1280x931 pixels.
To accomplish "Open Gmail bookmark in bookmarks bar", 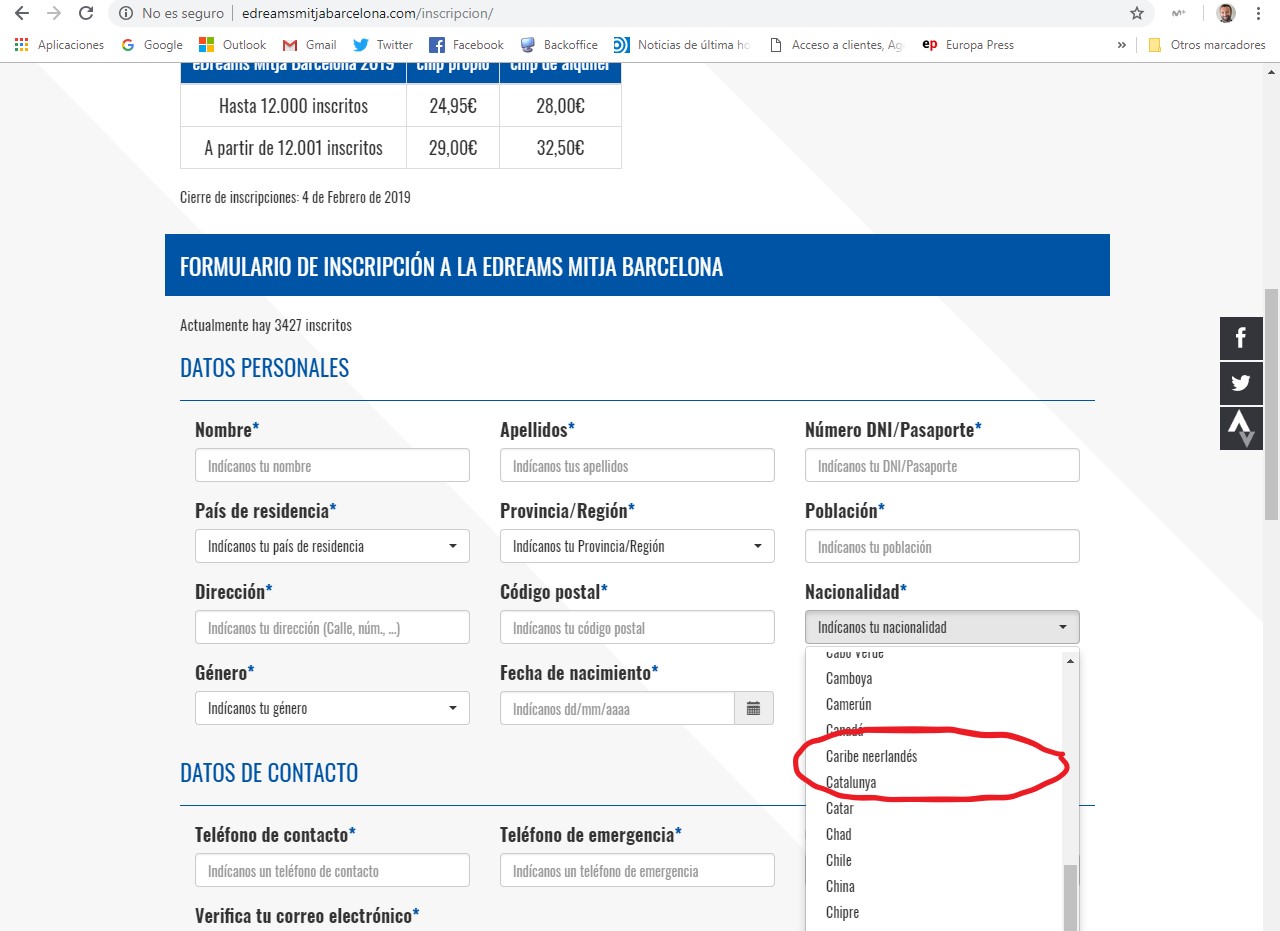I will 309,45.
